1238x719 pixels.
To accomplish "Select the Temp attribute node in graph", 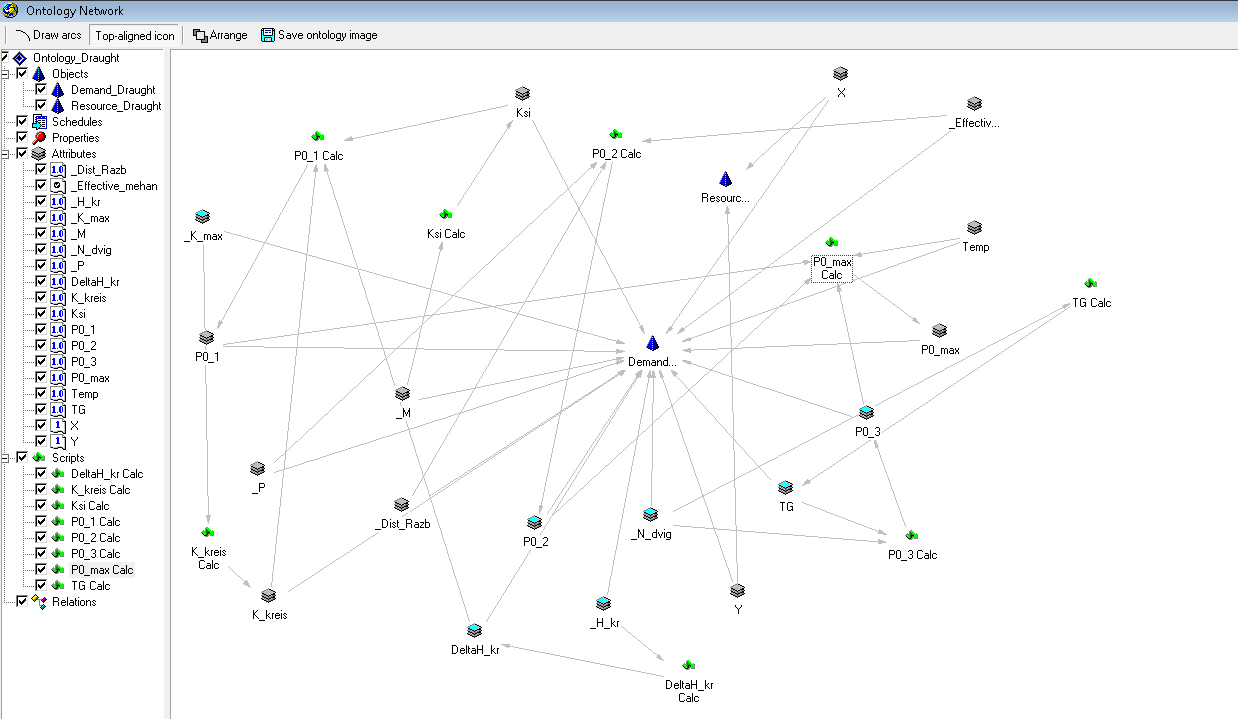I will [x=975, y=228].
